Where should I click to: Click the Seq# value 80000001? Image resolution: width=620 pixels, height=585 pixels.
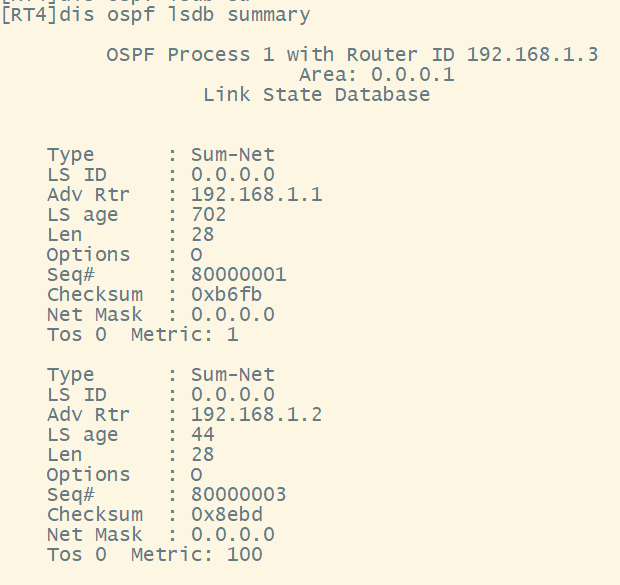click(238, 275)
